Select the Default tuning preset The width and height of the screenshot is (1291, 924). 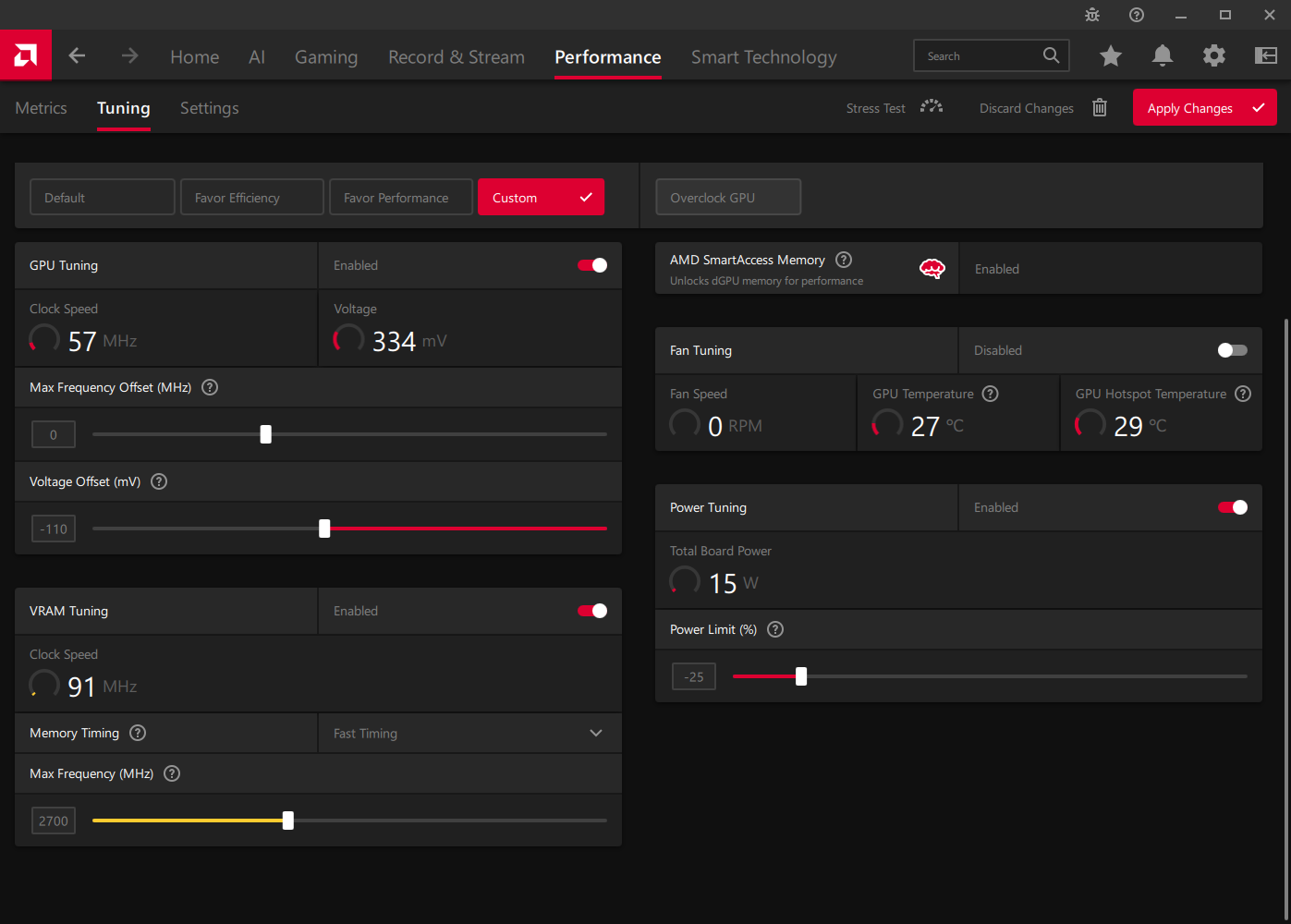click(x=103, y=197)
